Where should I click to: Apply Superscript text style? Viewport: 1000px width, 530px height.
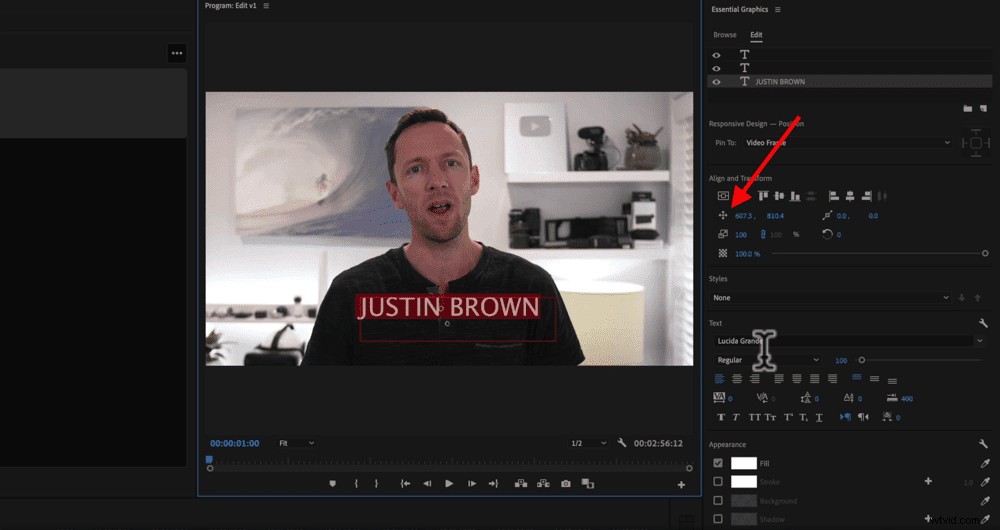[788, 417]
